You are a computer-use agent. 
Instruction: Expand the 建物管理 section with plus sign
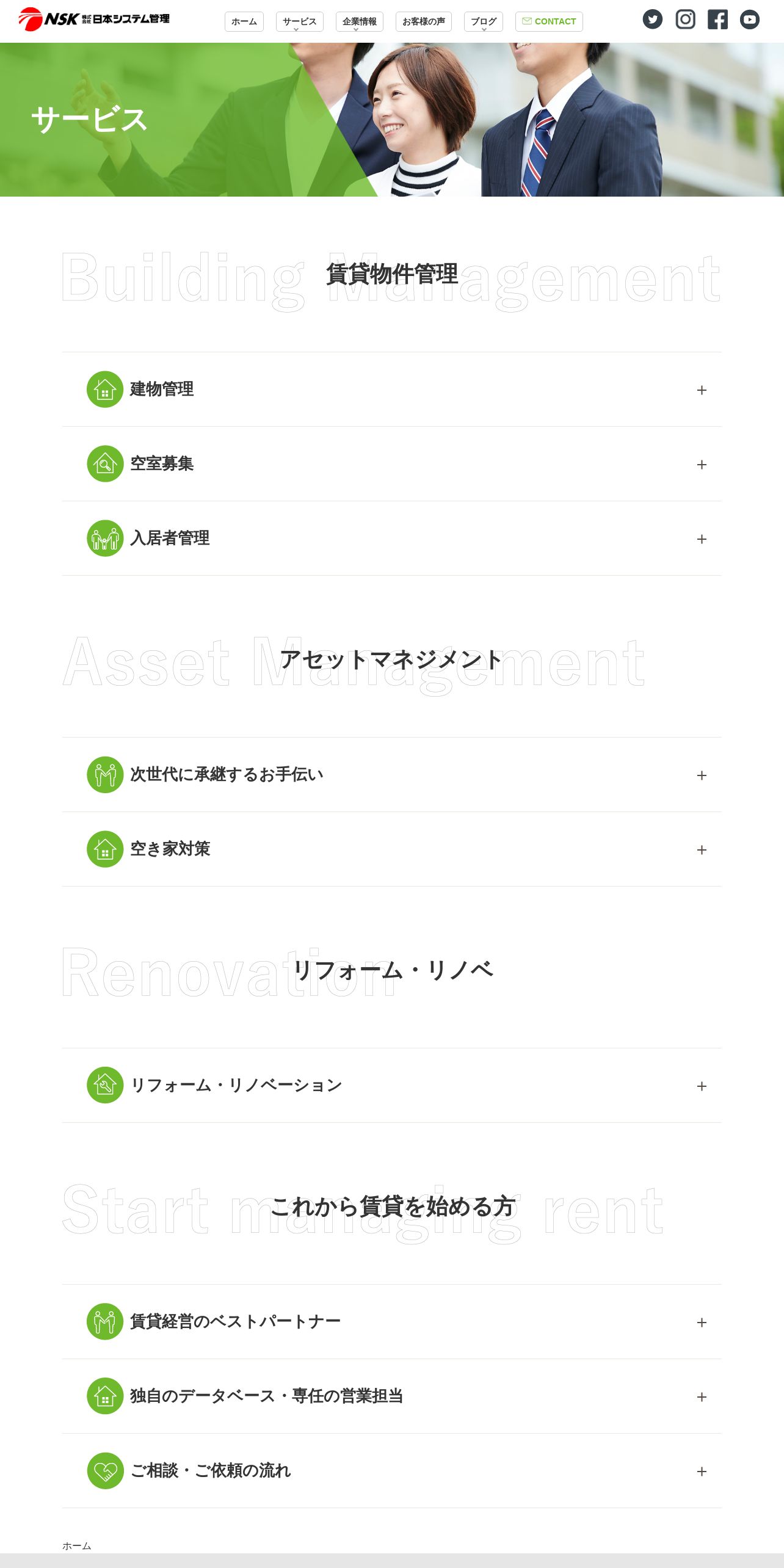tap(702, 390)
